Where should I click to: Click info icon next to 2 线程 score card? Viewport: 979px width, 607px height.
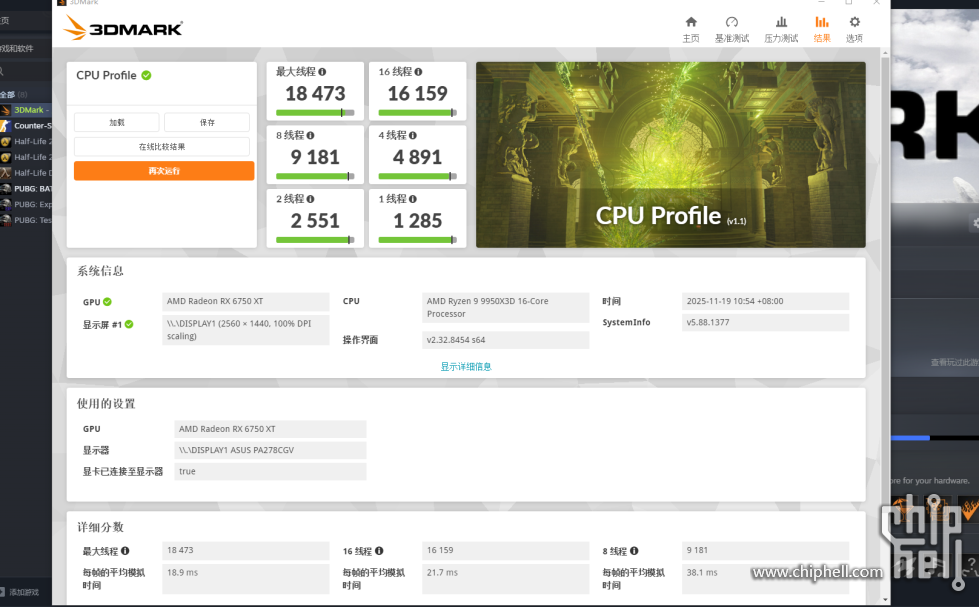coord(310,199)
